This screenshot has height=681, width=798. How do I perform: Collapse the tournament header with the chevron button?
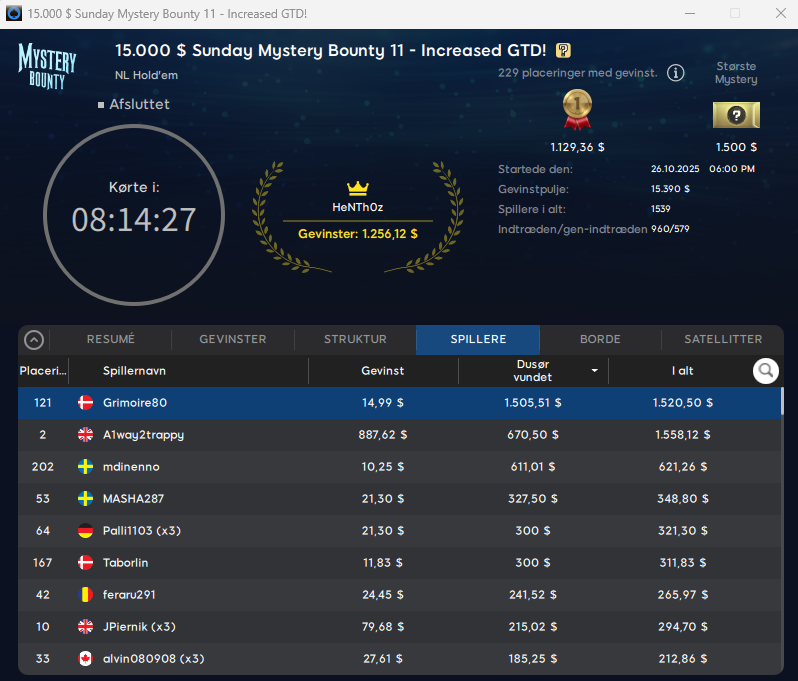[34, 340]
